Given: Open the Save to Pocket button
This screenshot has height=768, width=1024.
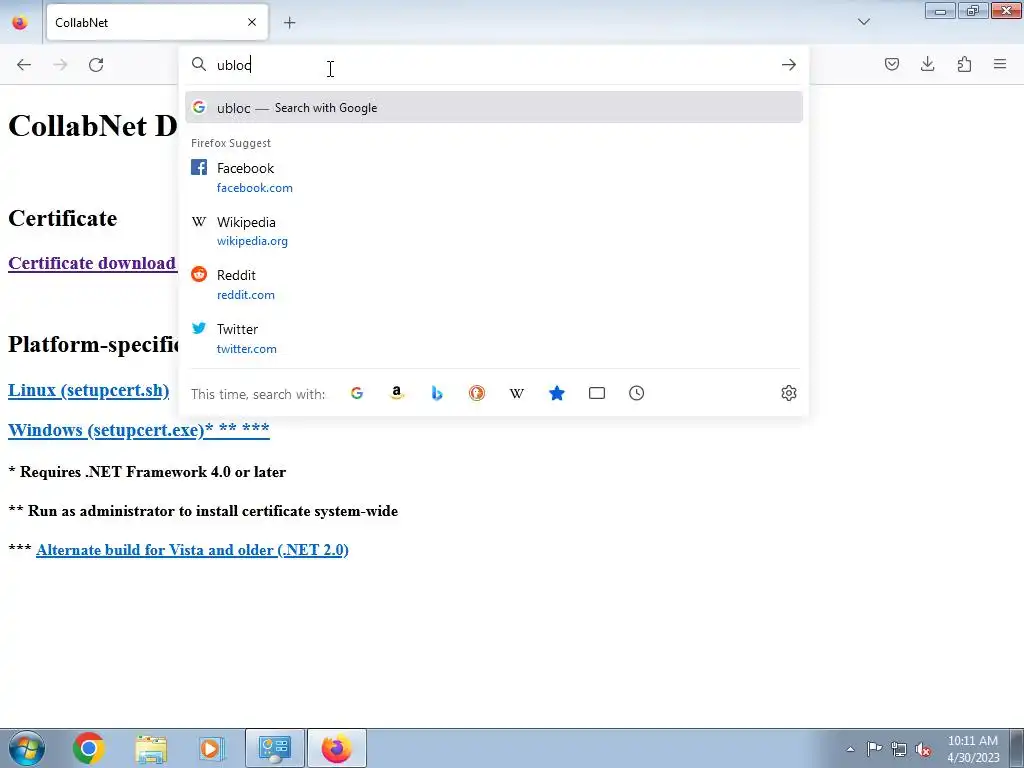Looking at the screenshot, I should pos(891,64).
